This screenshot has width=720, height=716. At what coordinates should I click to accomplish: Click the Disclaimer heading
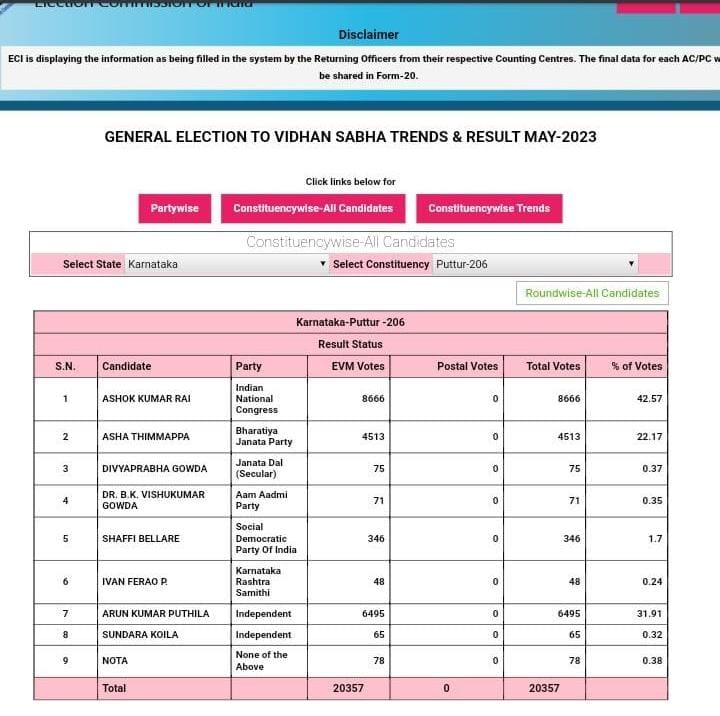tap(368, 35)
